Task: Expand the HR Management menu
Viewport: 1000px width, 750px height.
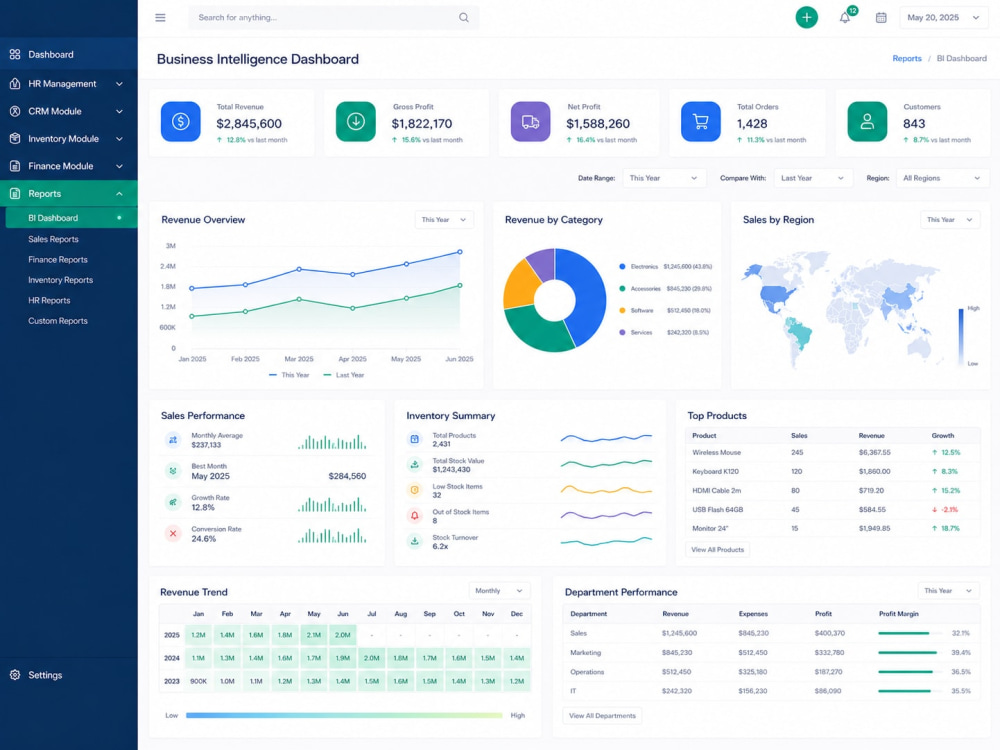Action: pyautogui.click(x=119, y=84)
